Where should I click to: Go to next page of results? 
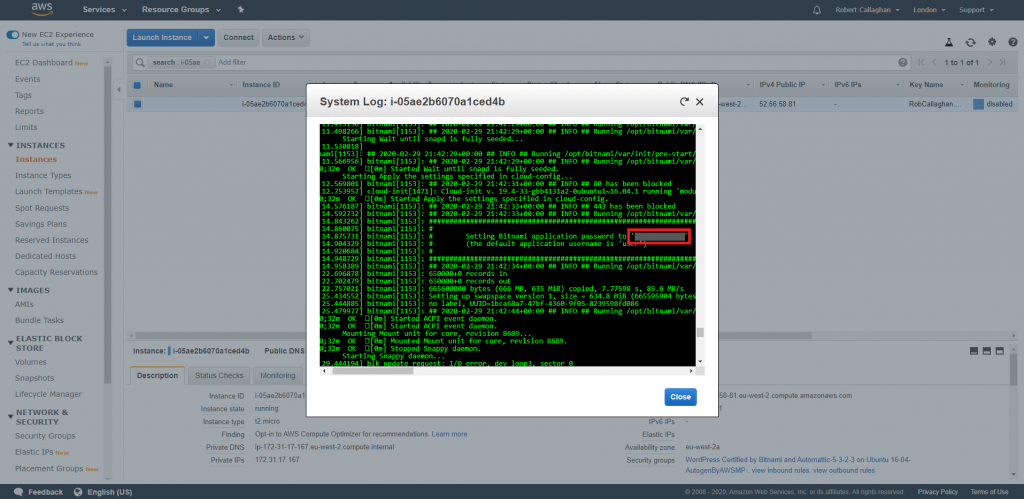[x=990, y=62]
